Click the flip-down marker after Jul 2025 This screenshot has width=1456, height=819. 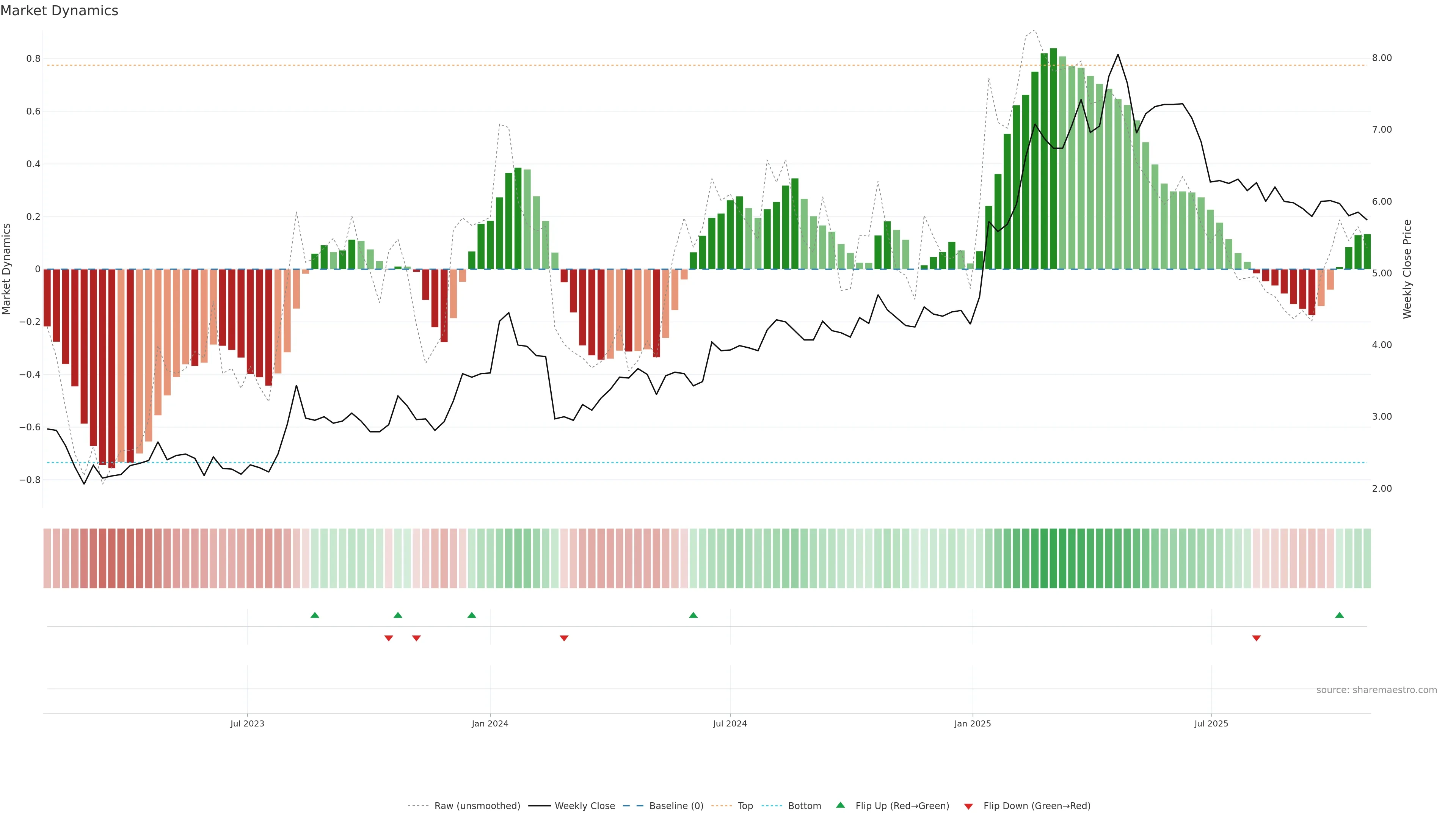[x=1257, y=638]
